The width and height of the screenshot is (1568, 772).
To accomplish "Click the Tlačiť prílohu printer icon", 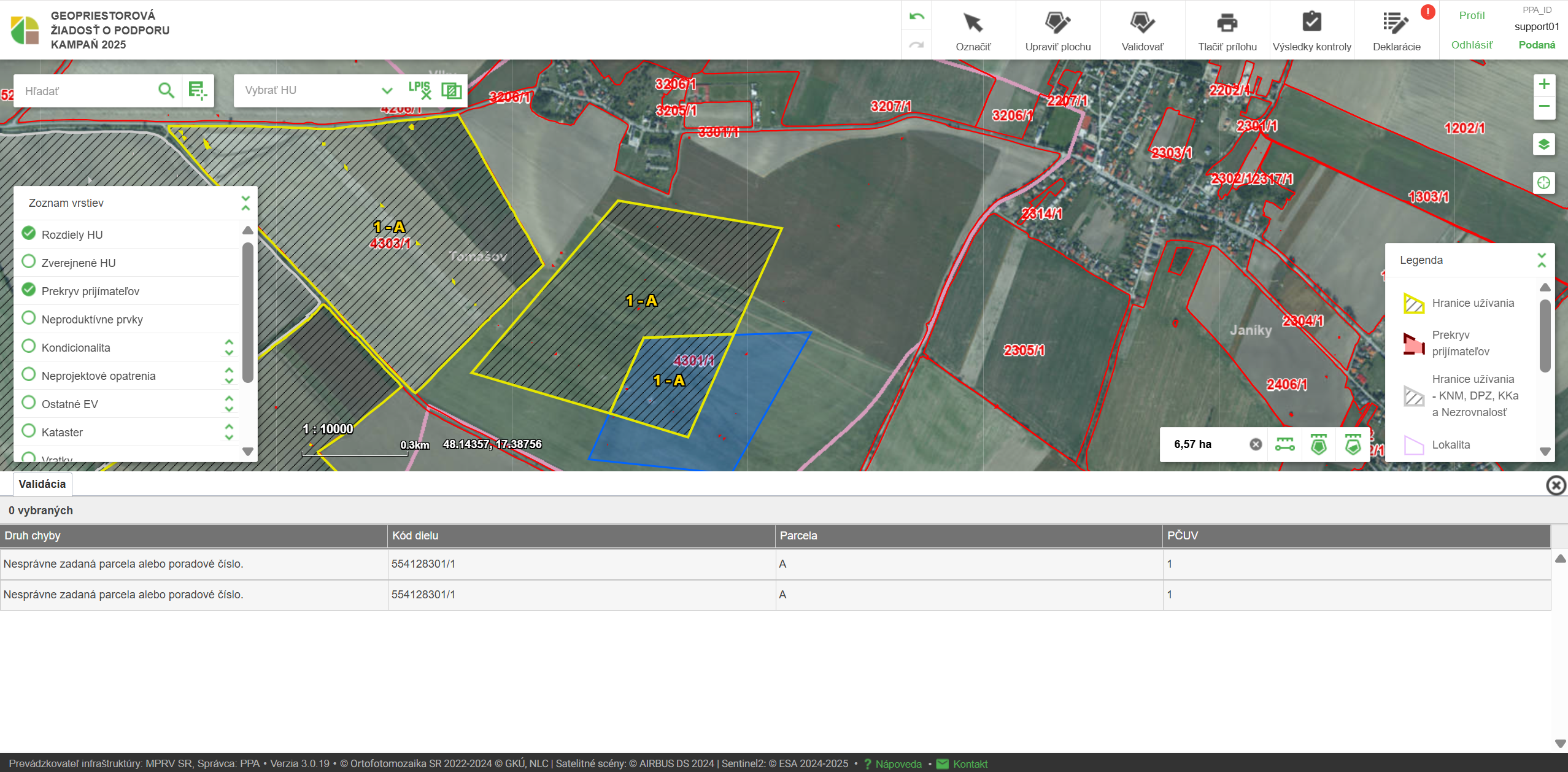I will (1227, 23).
